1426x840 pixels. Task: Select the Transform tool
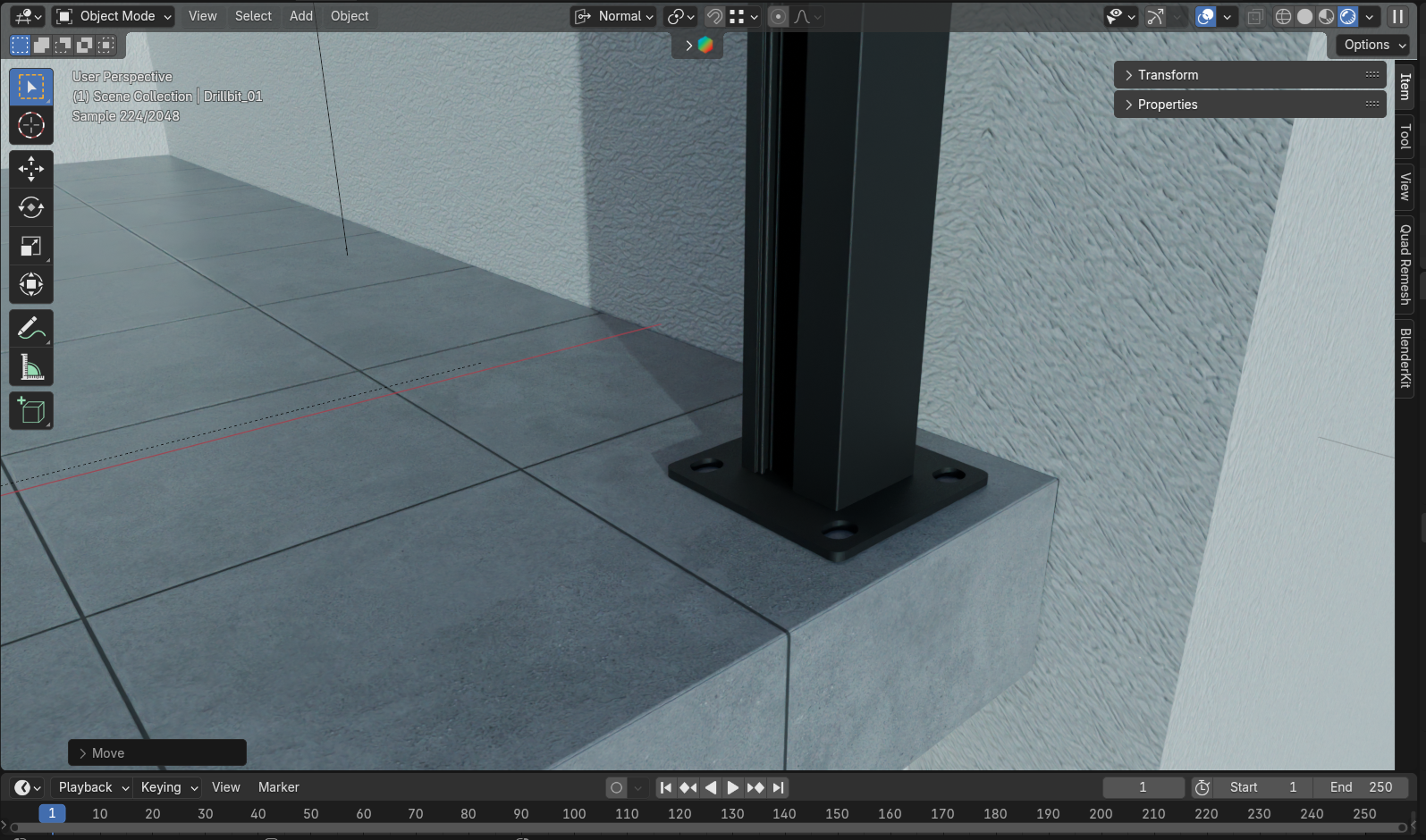(31, 285)
